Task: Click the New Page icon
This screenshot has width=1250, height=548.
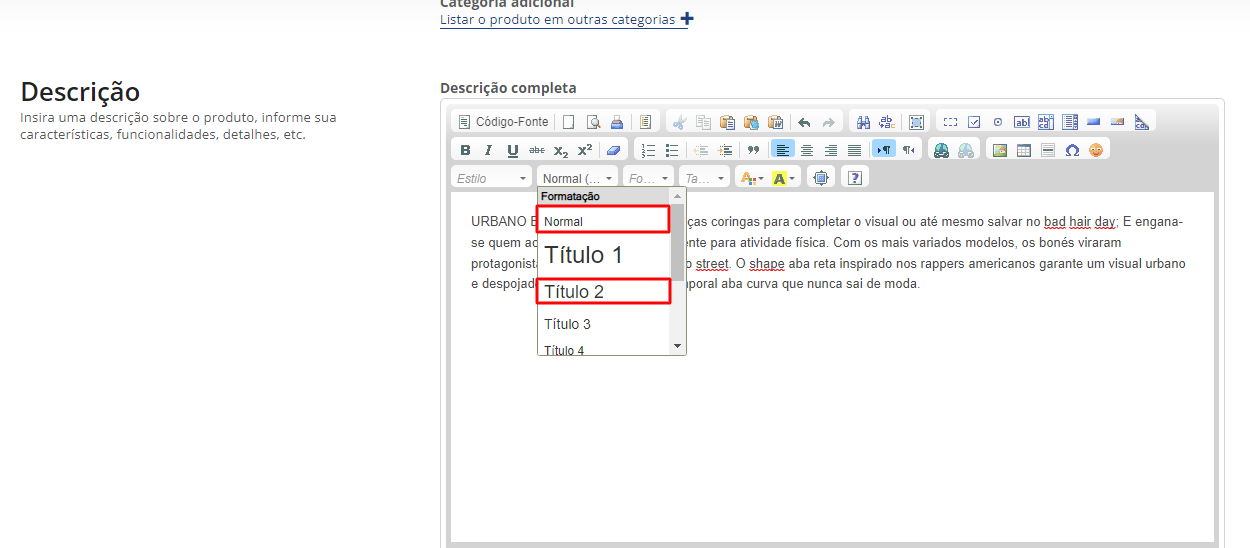Action: (x=569, y=122)
